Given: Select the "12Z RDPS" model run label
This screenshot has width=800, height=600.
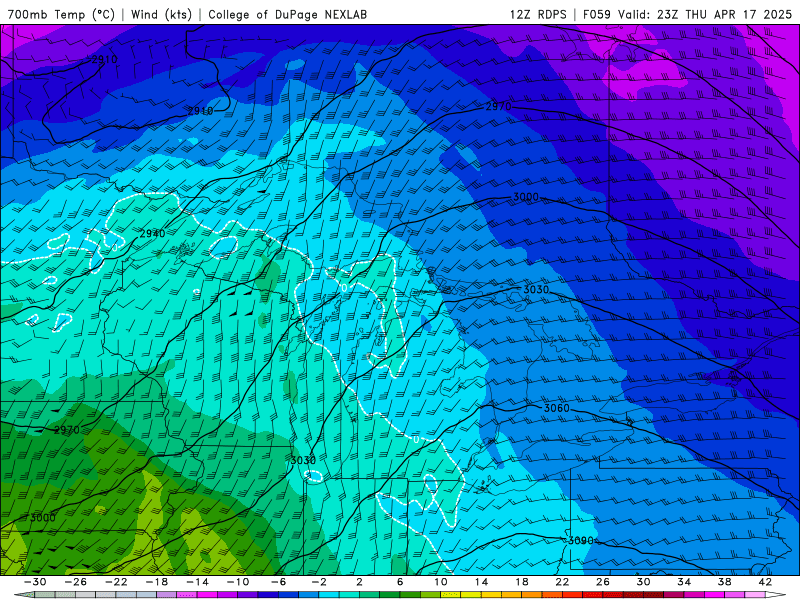Looking at the screenshot, I should point(538,14).
